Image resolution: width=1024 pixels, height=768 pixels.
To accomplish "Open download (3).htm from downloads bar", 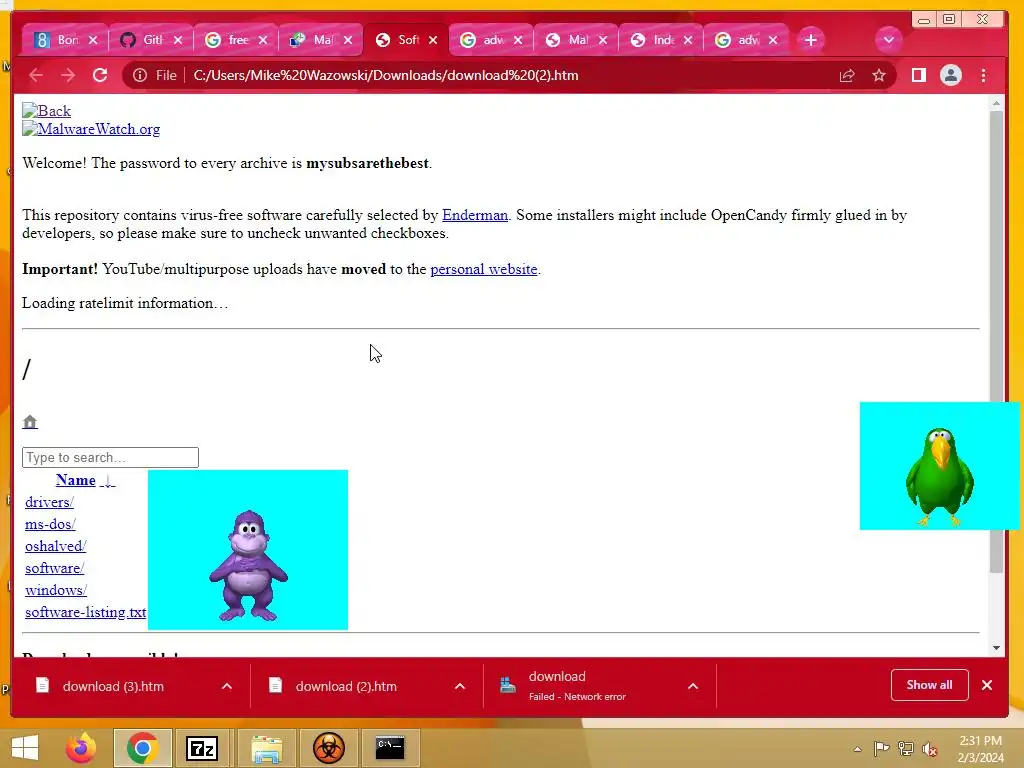I will 114,686.
